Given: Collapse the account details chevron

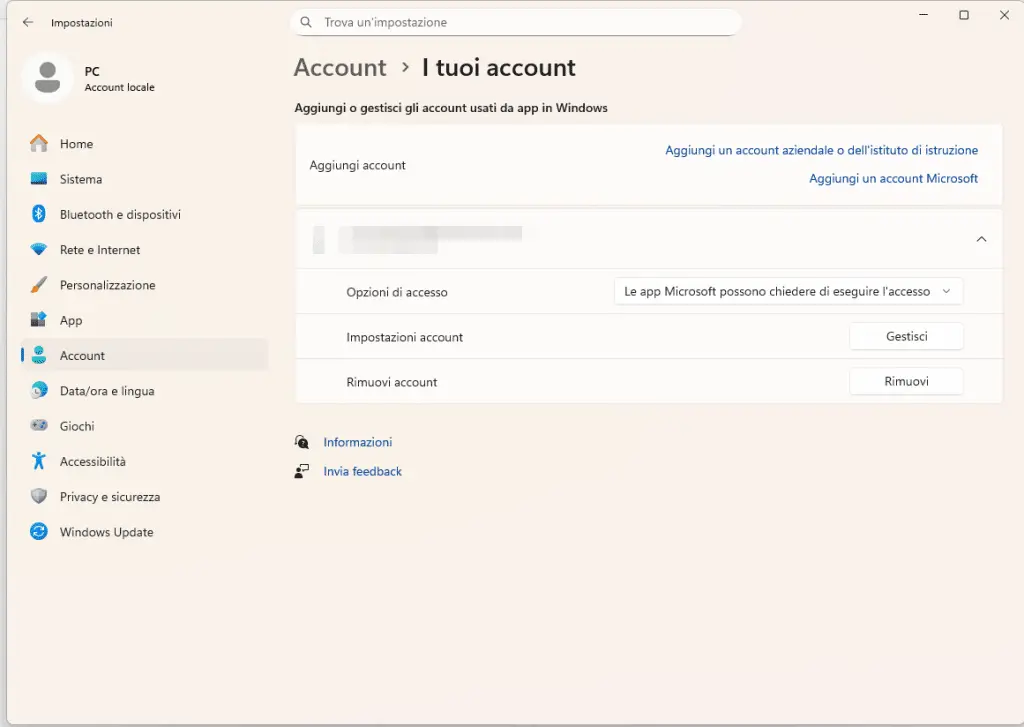Looking at the screenshot, I should coord(981,239).
